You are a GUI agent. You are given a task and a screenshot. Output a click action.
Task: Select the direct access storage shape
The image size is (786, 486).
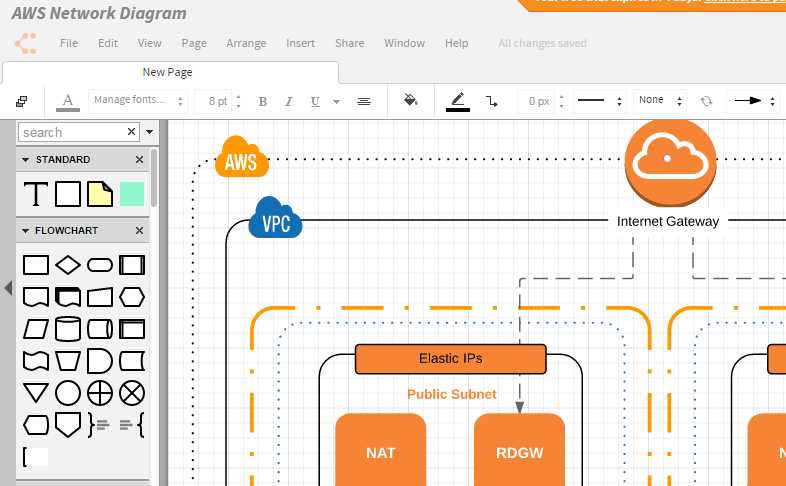(x=100, y=329)
